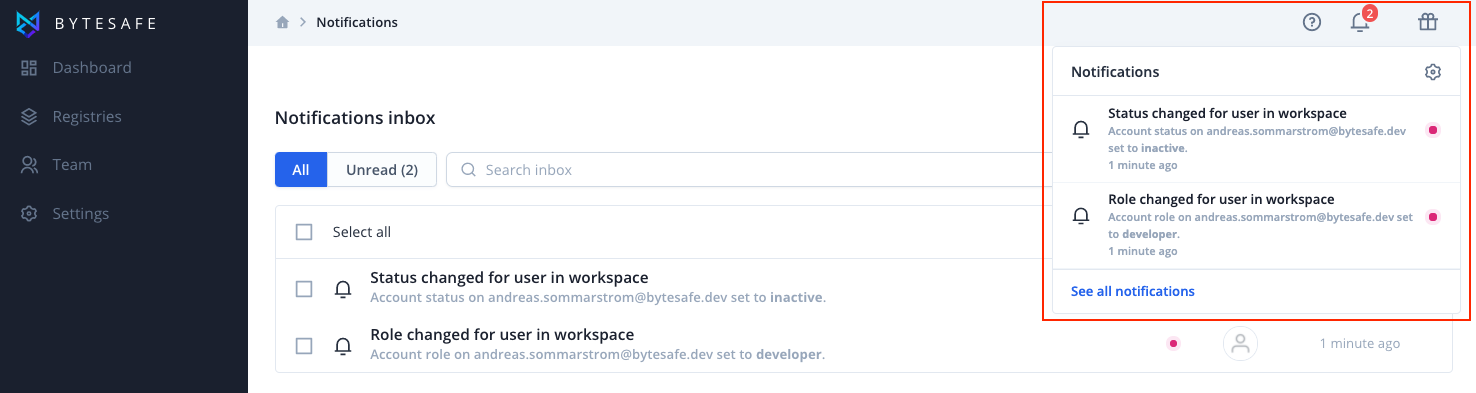The image size is (1476, 393).
Task: Click the Dashboard grid icon
Action: point(29,68)
